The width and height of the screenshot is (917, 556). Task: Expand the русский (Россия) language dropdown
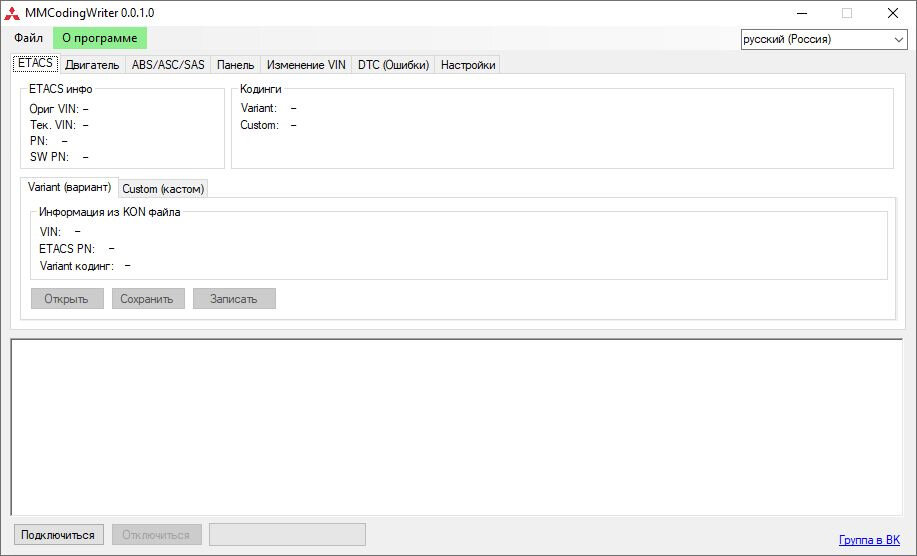click(824, 40)
